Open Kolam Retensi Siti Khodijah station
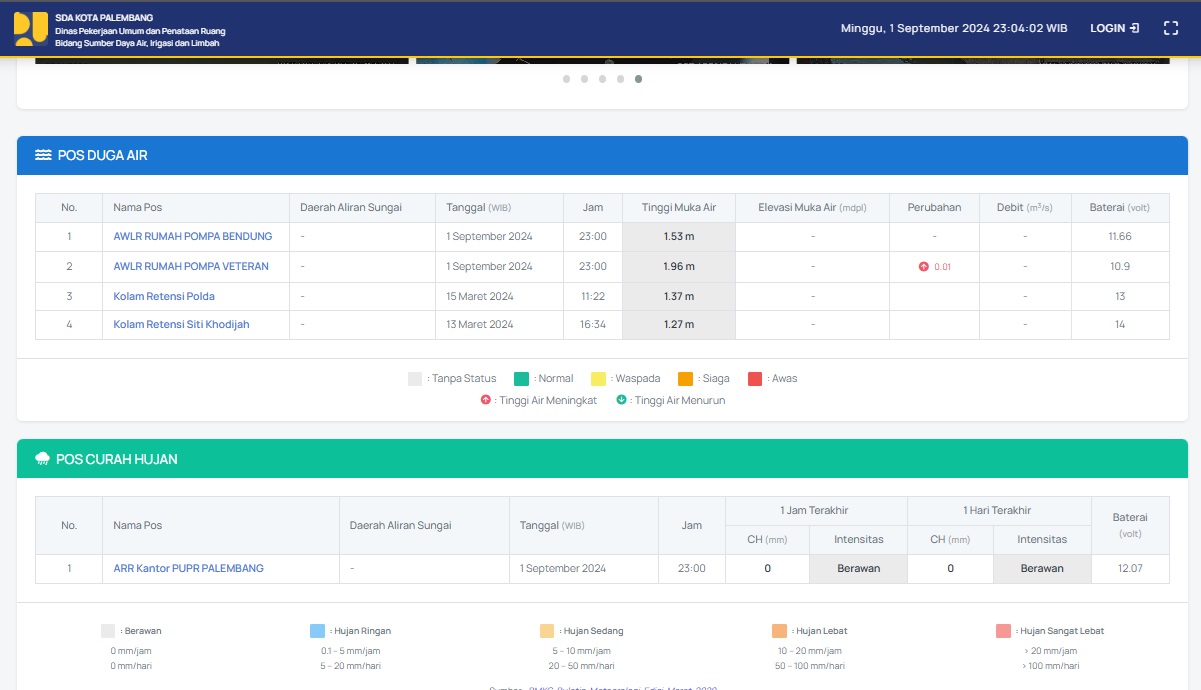 point(181,325)
